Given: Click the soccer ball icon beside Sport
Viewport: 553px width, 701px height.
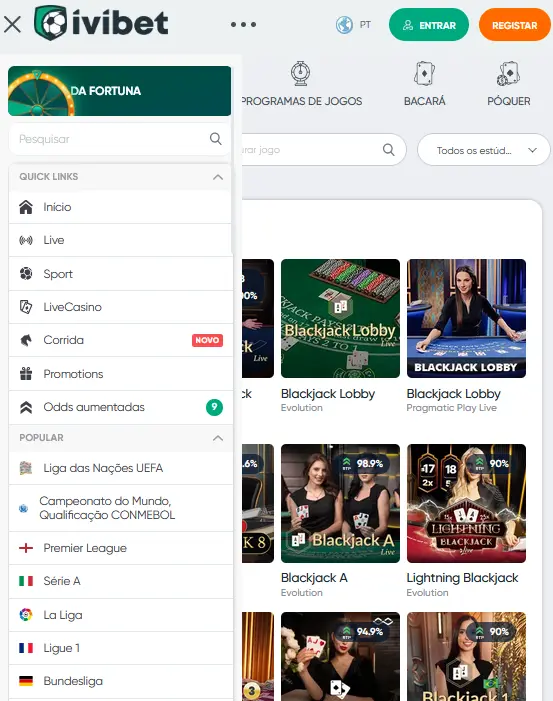Looking at the screenshot, I should pos(26,274).
